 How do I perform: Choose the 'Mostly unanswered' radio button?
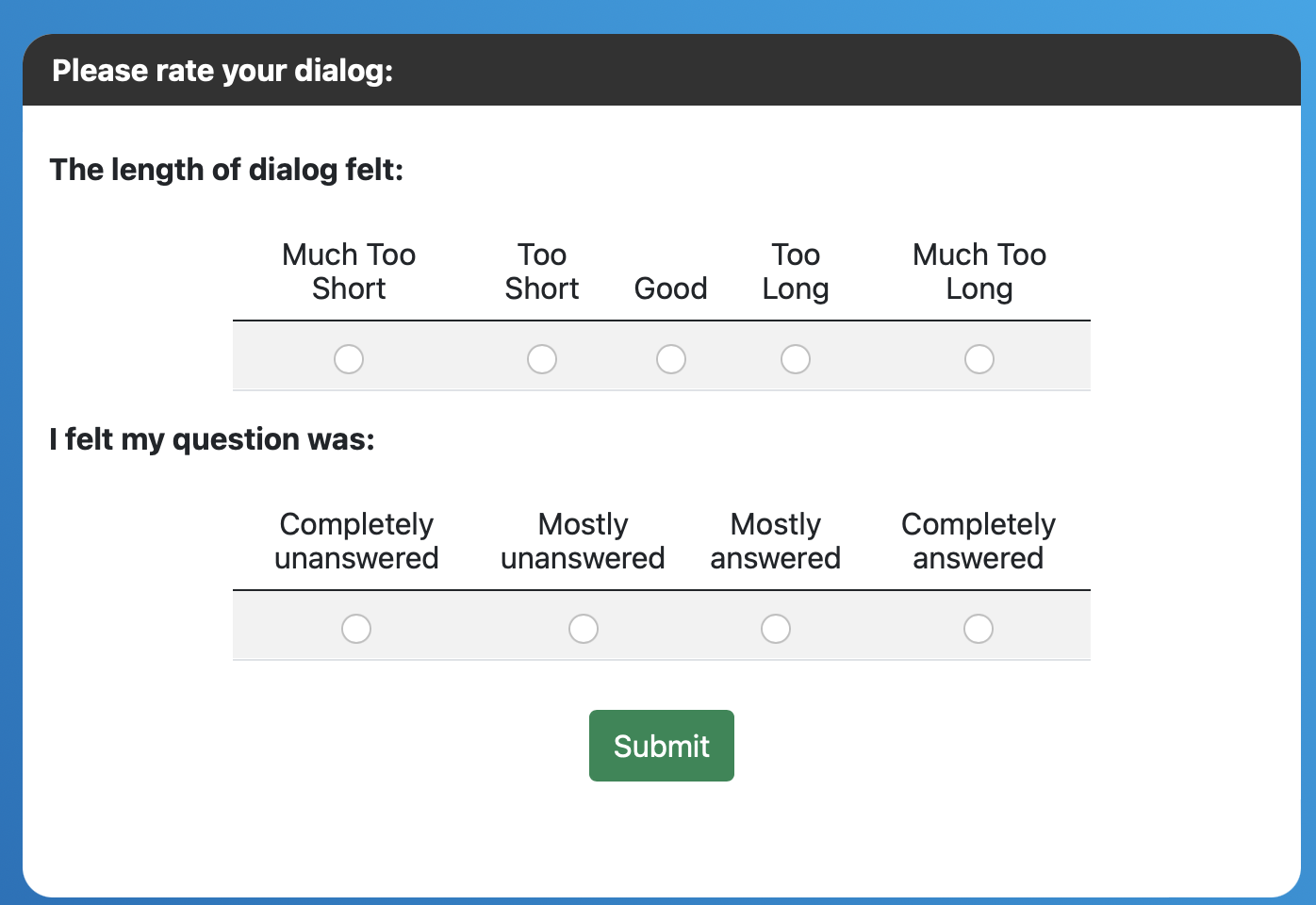584,629
